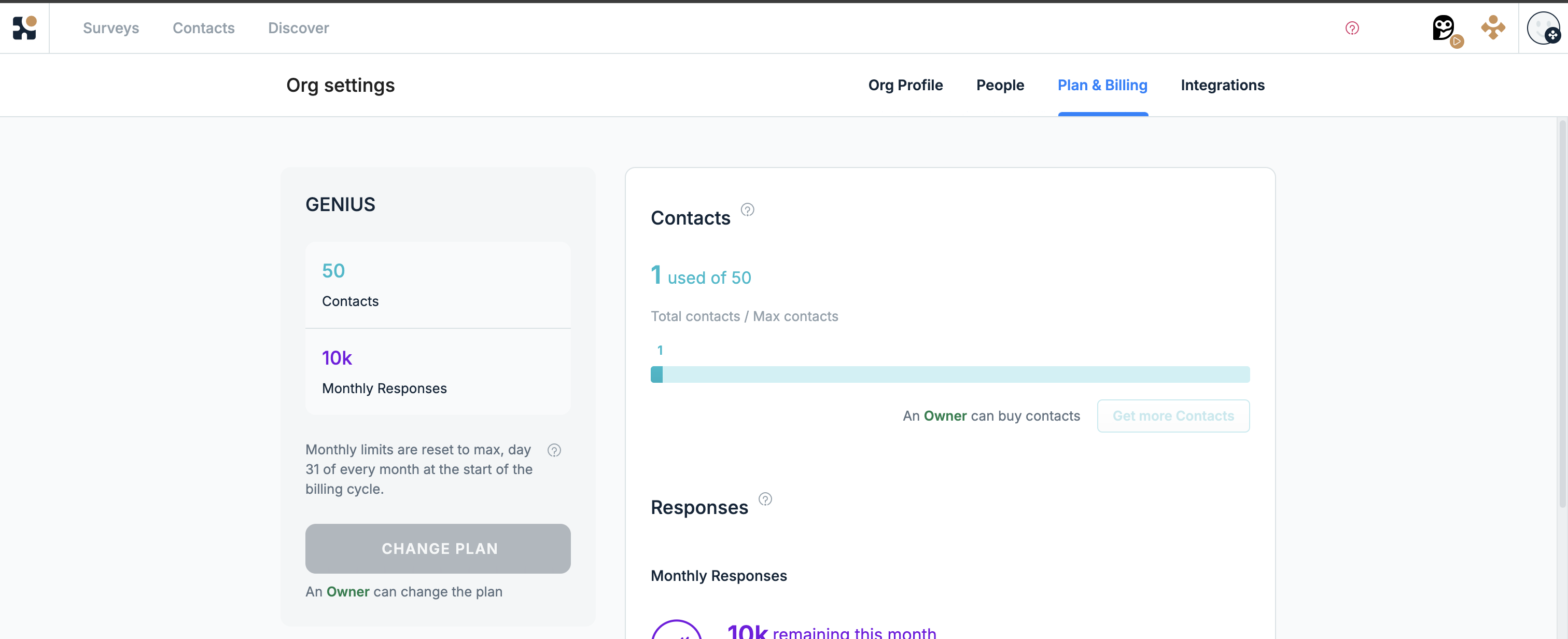Click the contacts usage progress bar
1568x639 pixels.
tap(950, 374)
